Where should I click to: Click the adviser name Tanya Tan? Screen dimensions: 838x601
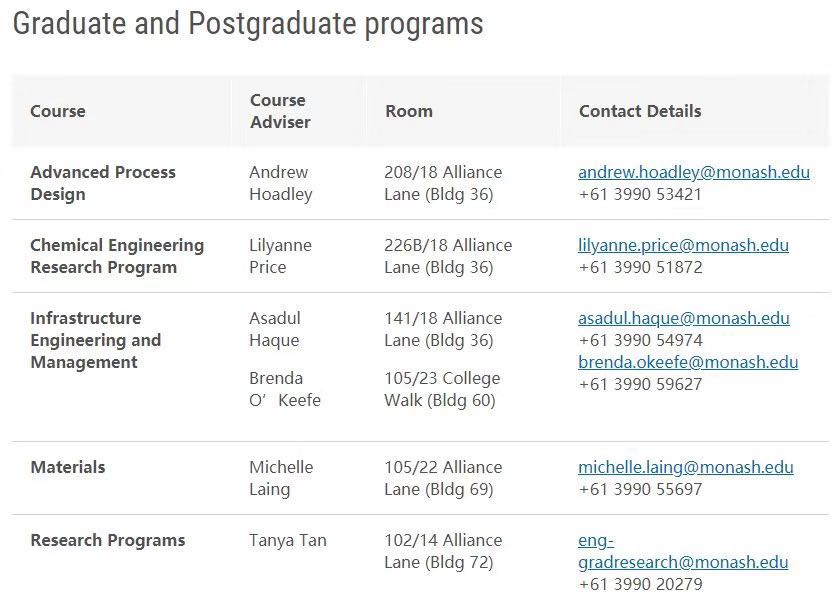click(288, 540)
